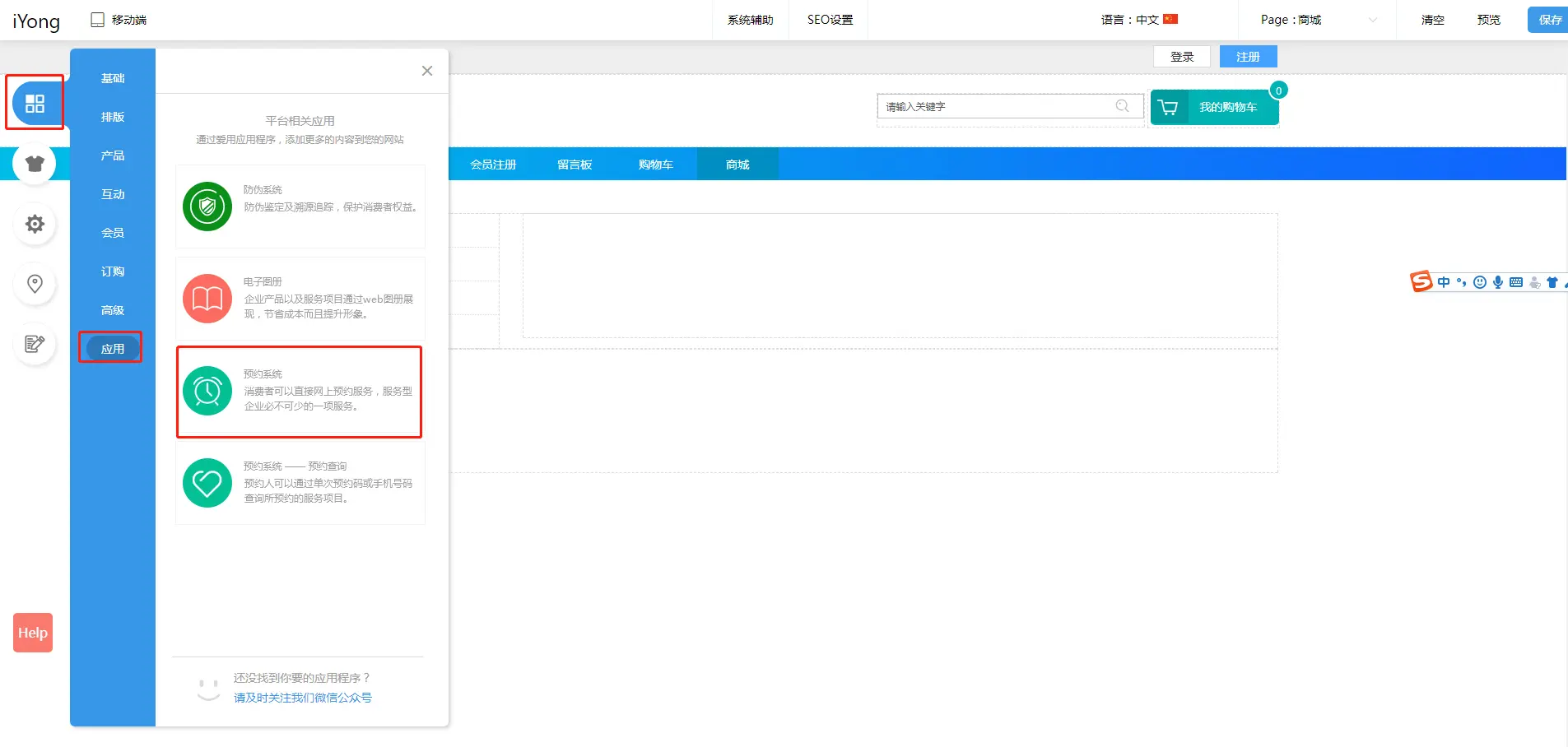Select the 应用 category tab
The image size is (1568, 747).
[x=113, y=349]
